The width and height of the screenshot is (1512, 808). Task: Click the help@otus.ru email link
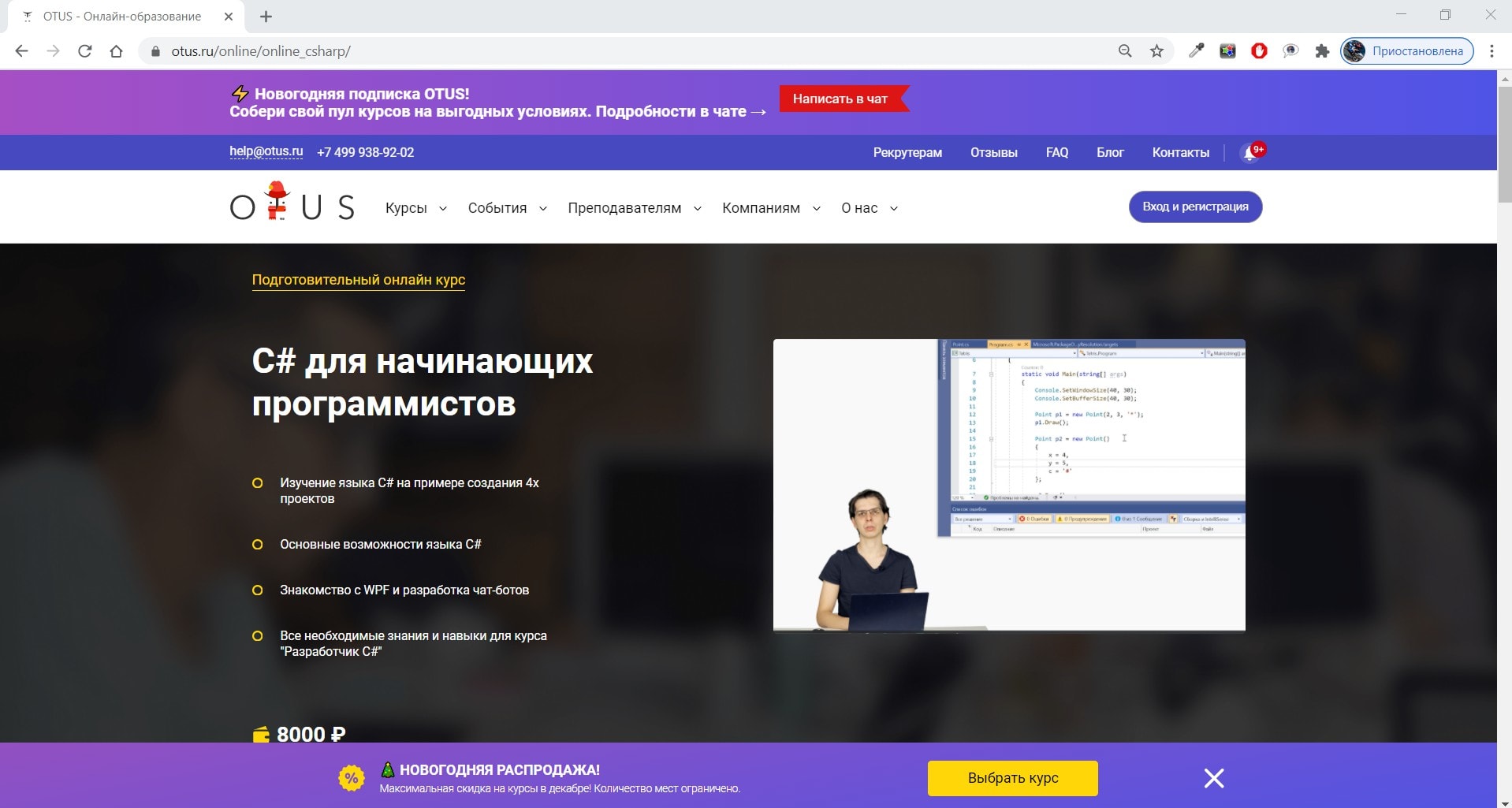click(x=266, y=151)
